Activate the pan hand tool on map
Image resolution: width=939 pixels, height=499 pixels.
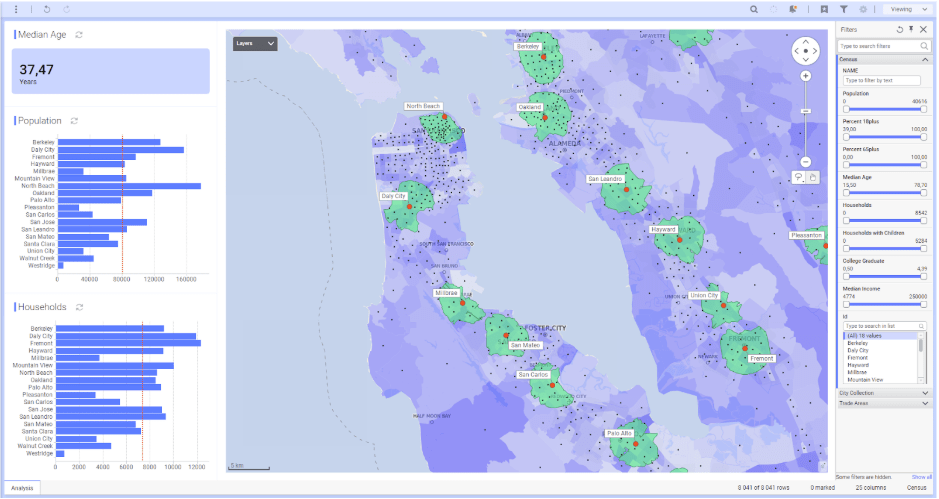click(813, 177)
